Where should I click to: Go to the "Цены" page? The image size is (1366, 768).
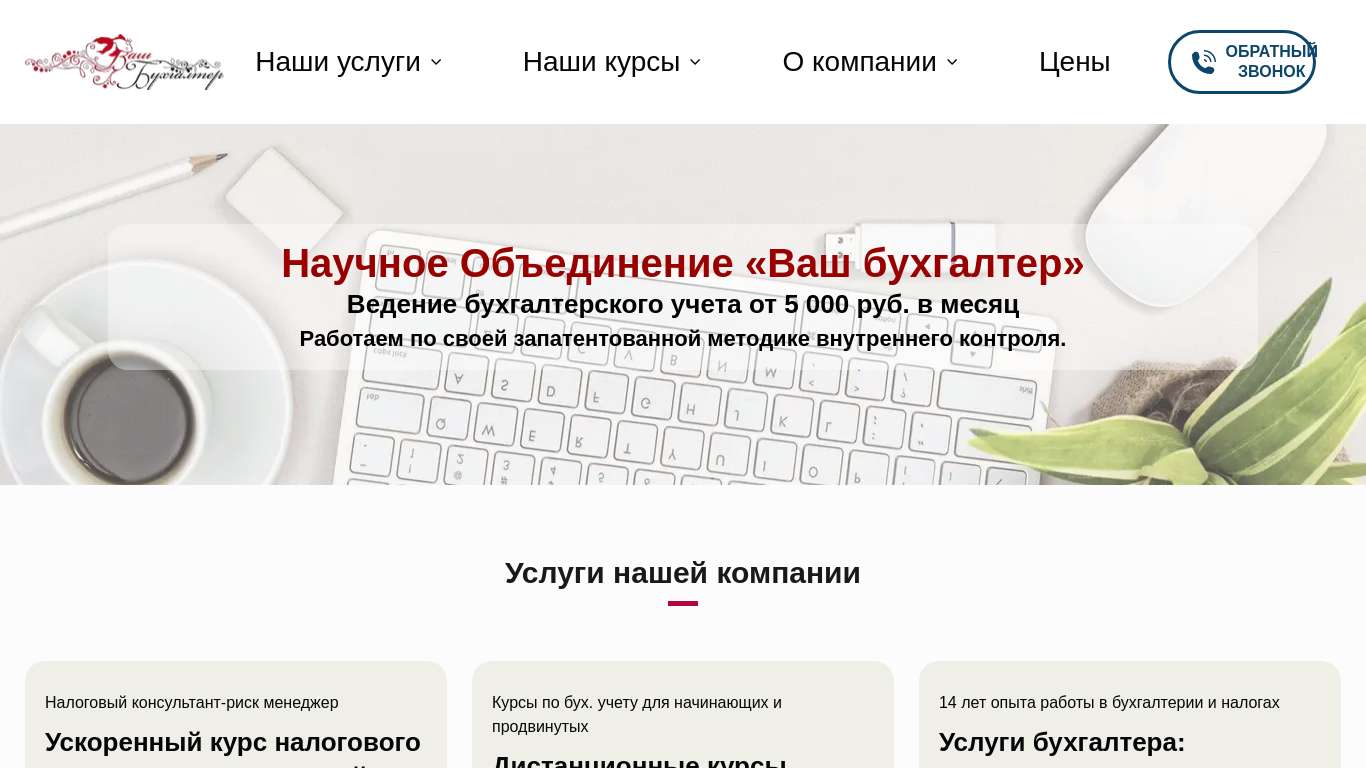click(x=1074, y=62)
